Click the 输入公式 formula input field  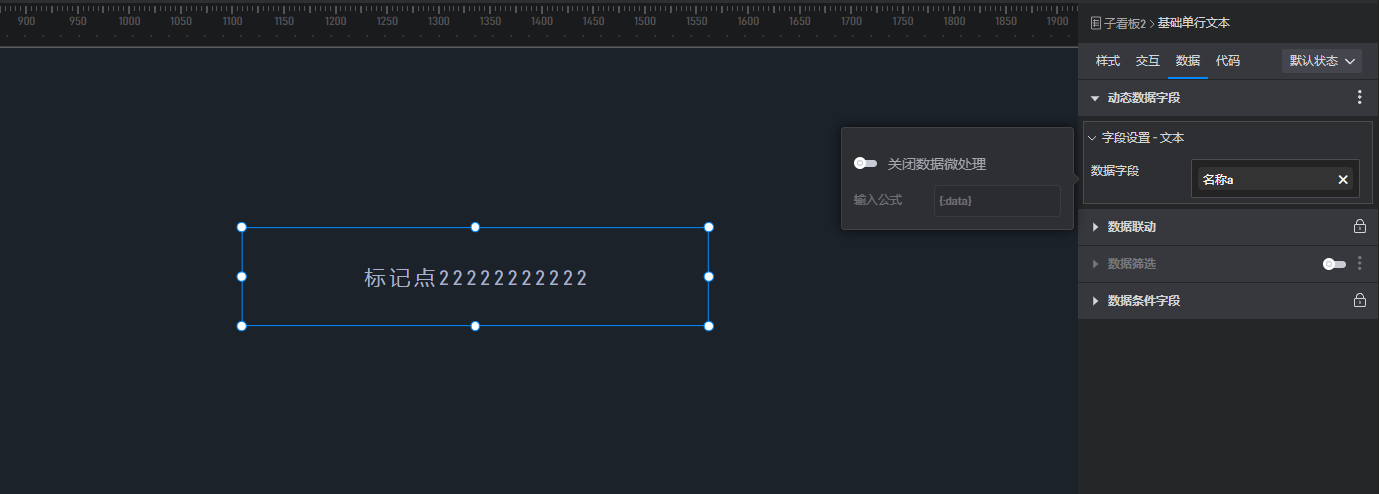pyautogui.click(x=996, y=201)
